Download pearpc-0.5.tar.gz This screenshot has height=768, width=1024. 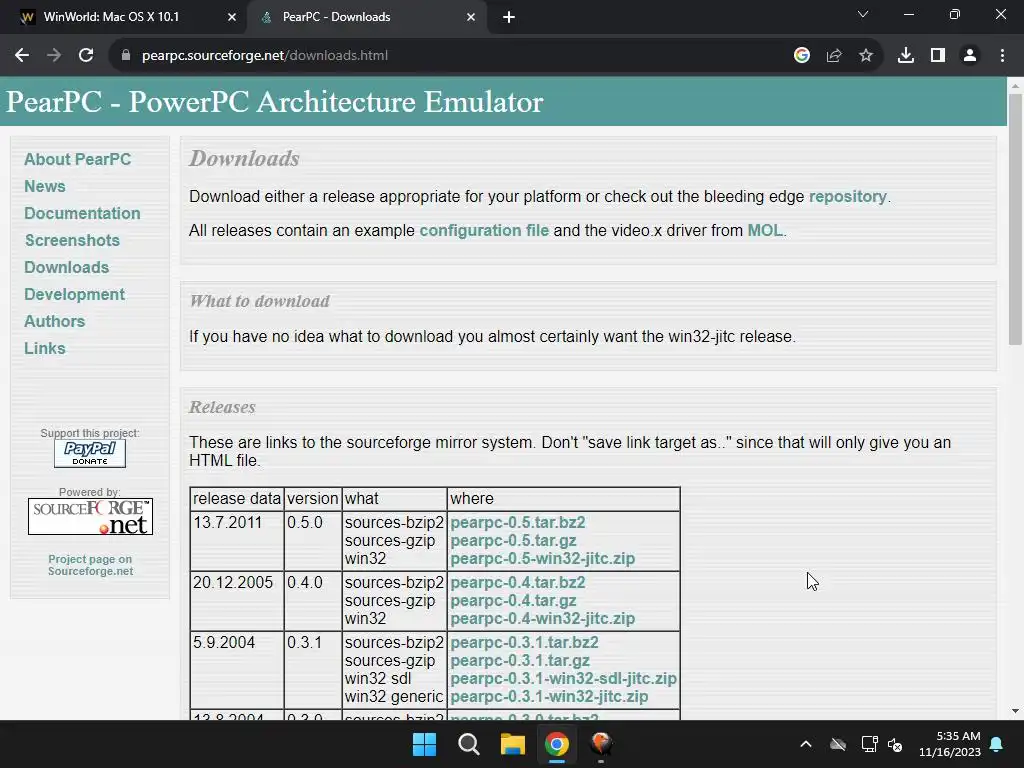(x=513, y=541)
